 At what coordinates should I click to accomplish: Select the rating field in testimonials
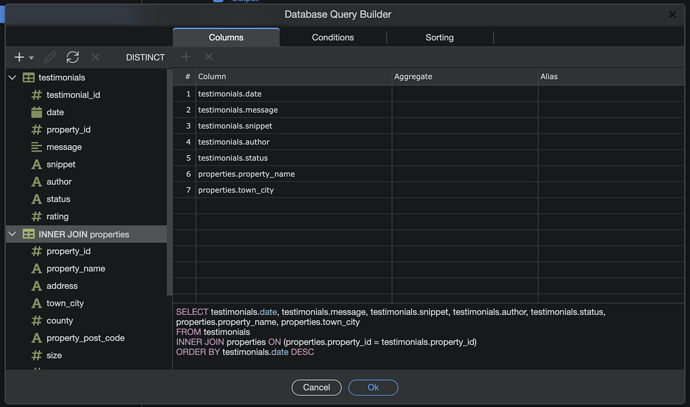pyautogui.click(x=57, y=216)
